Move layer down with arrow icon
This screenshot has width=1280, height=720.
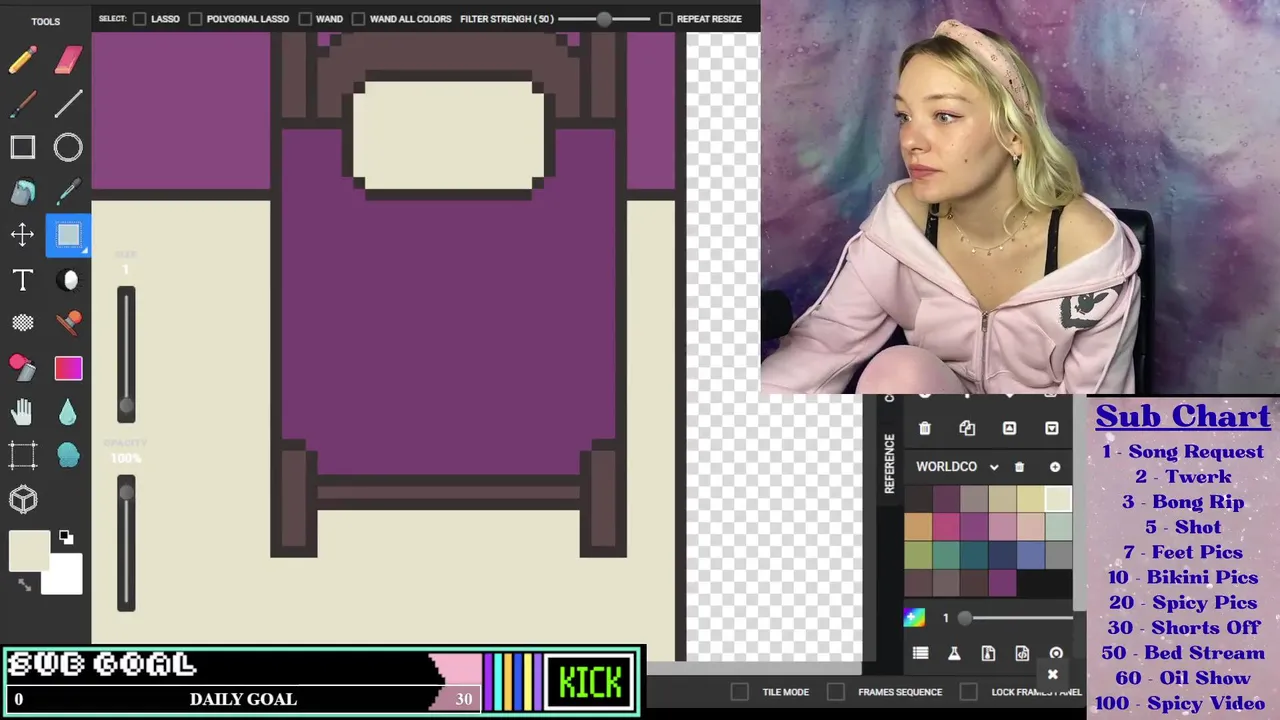[1052, 428]
